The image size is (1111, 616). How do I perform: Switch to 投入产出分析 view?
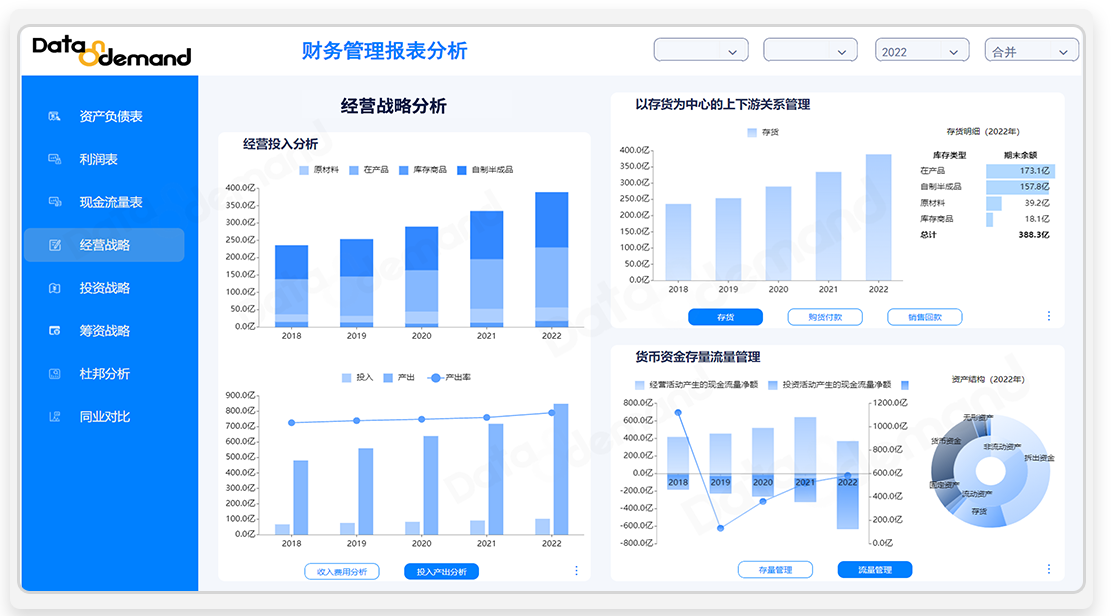441,571
